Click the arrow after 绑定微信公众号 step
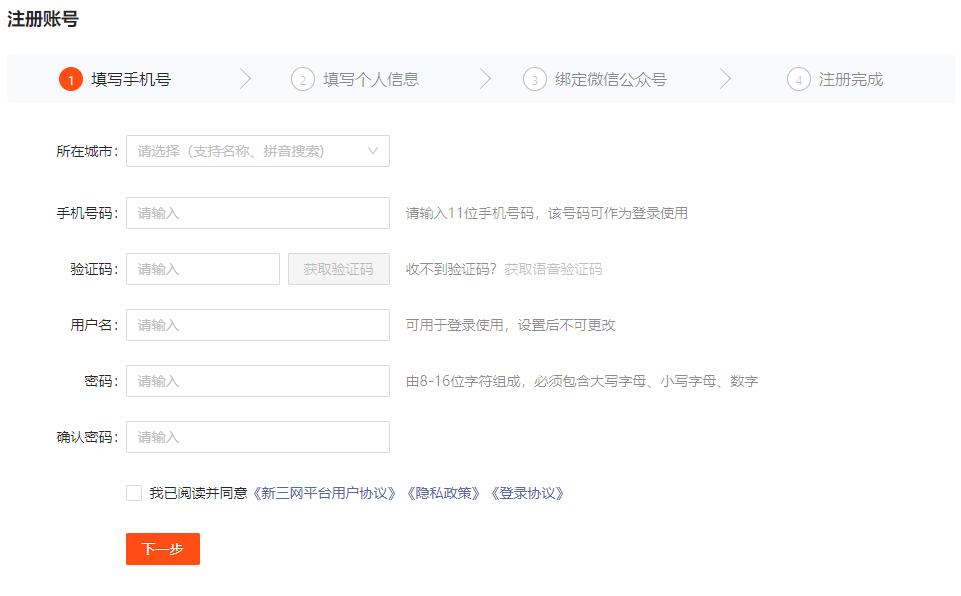This screenshot has width=961, height=596. pos(726,79)
